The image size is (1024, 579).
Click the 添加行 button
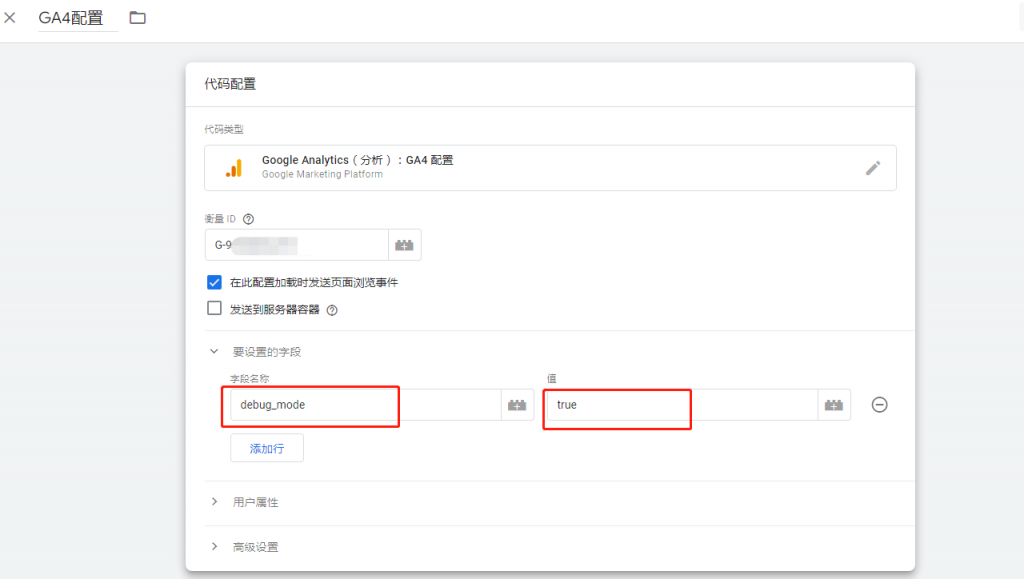pyautogui.click(x=266, y=448)
